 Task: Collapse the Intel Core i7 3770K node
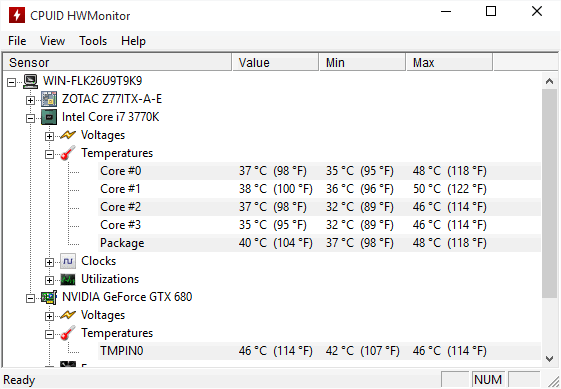click(x=30, y=118)
